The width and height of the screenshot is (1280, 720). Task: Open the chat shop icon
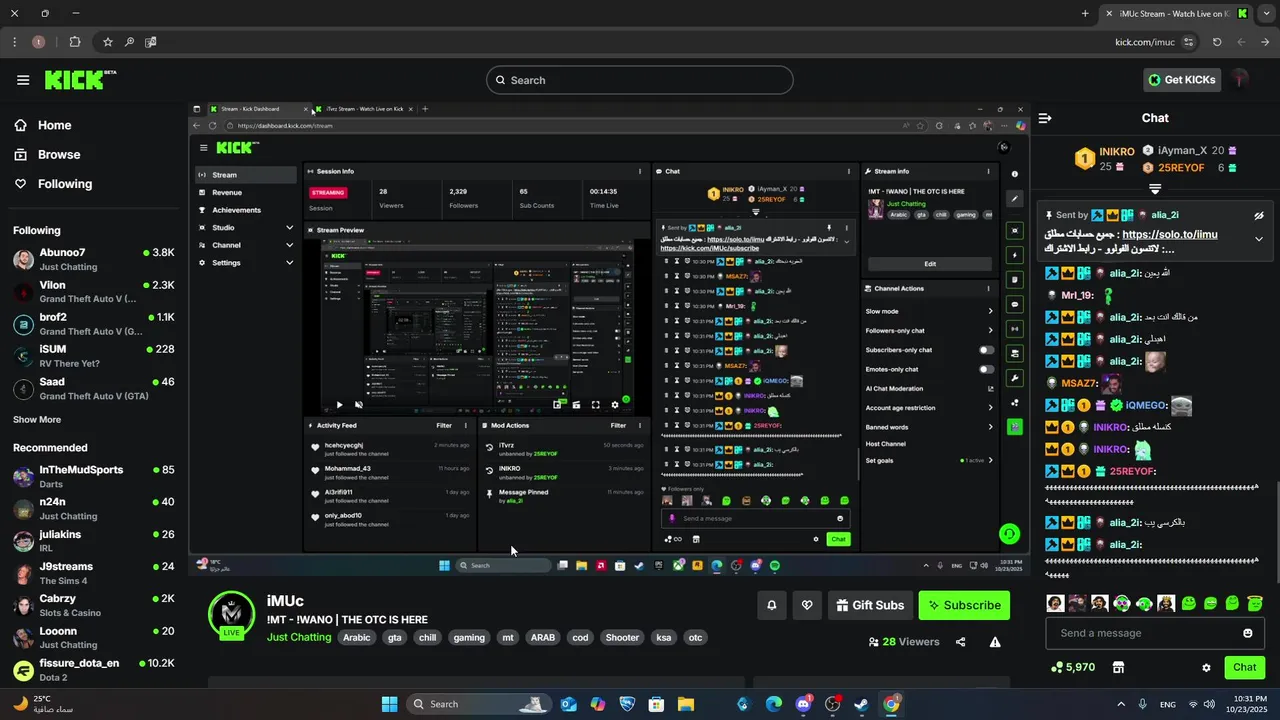(1118, 667)
